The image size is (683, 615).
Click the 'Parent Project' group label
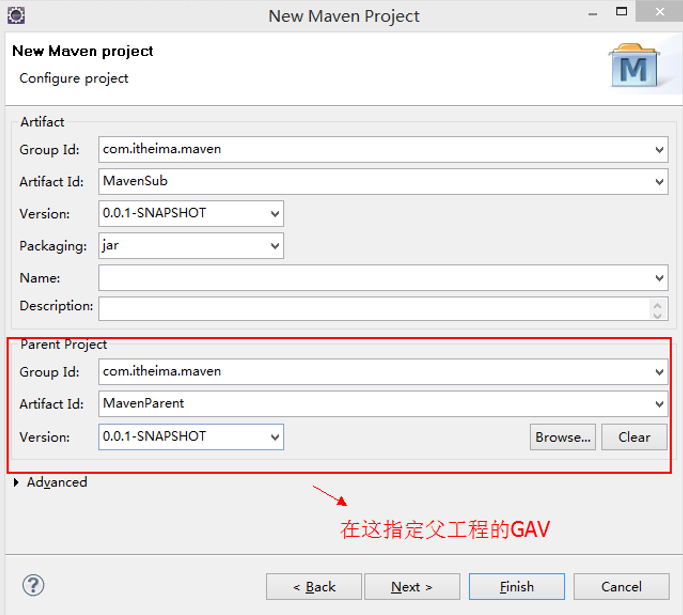tap(64, 345)
